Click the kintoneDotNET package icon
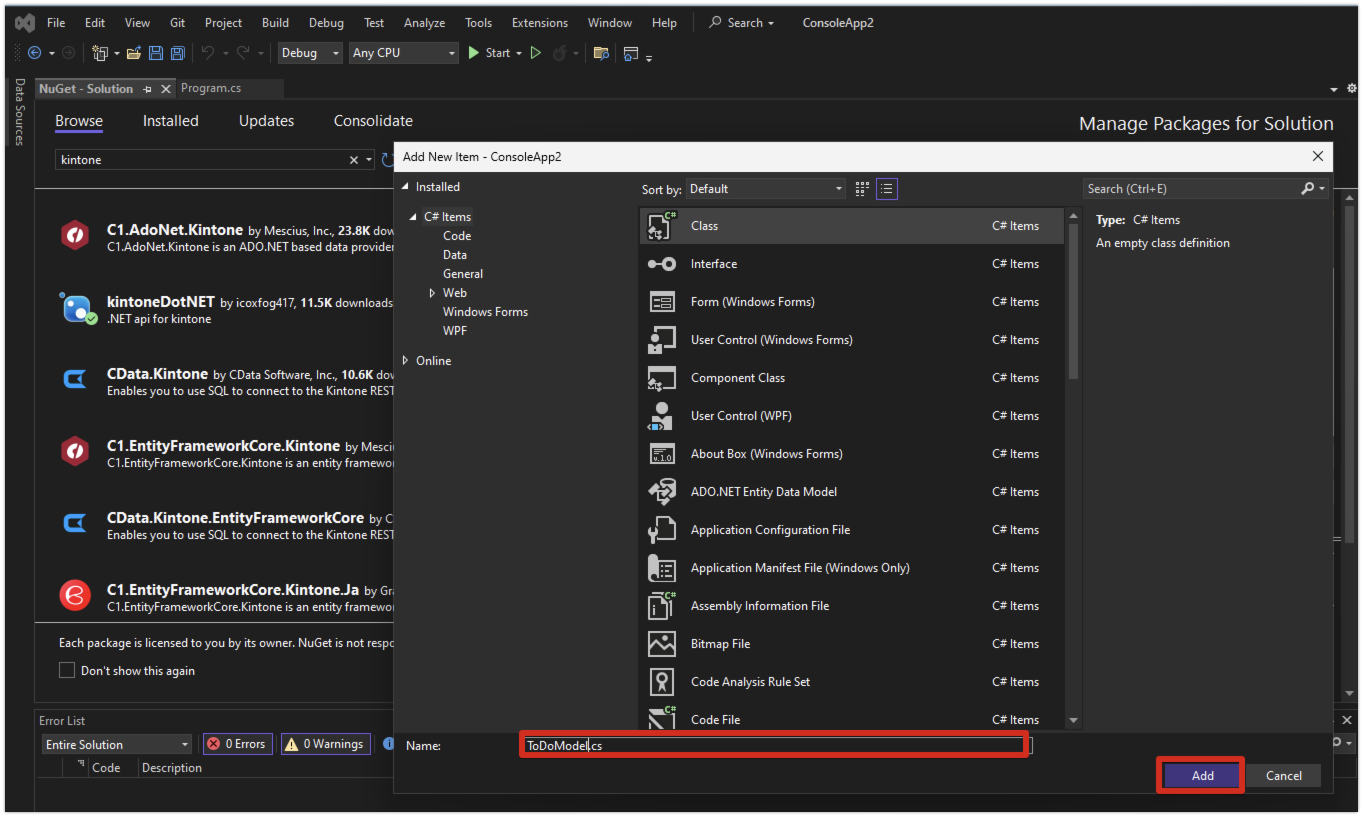This screenshot has width=1363, height=817. pyautogui.click(x=76, y=308)
